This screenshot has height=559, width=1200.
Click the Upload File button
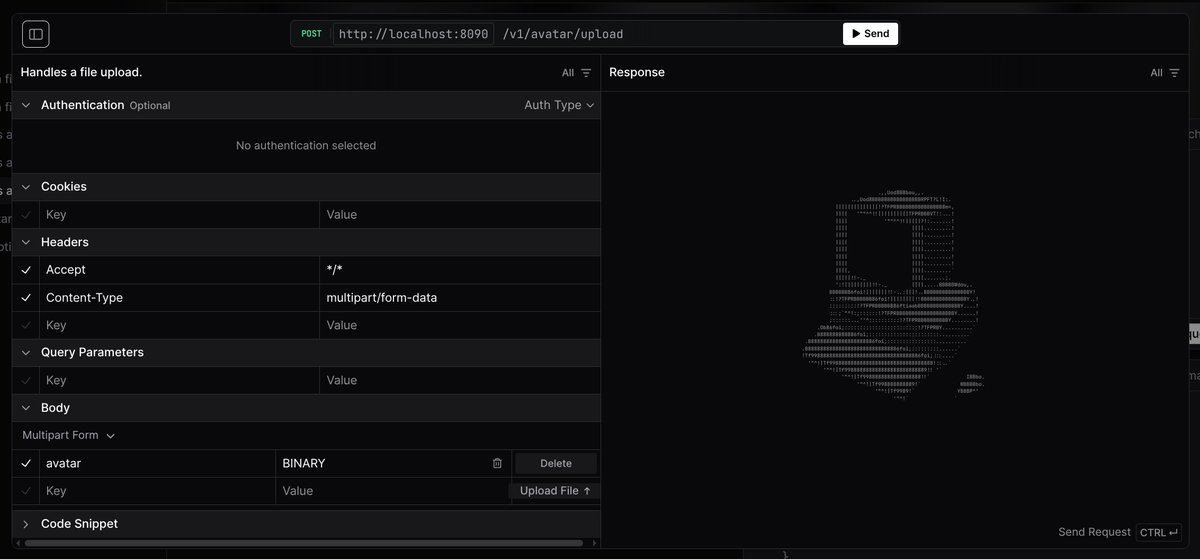tap(555, 491)
